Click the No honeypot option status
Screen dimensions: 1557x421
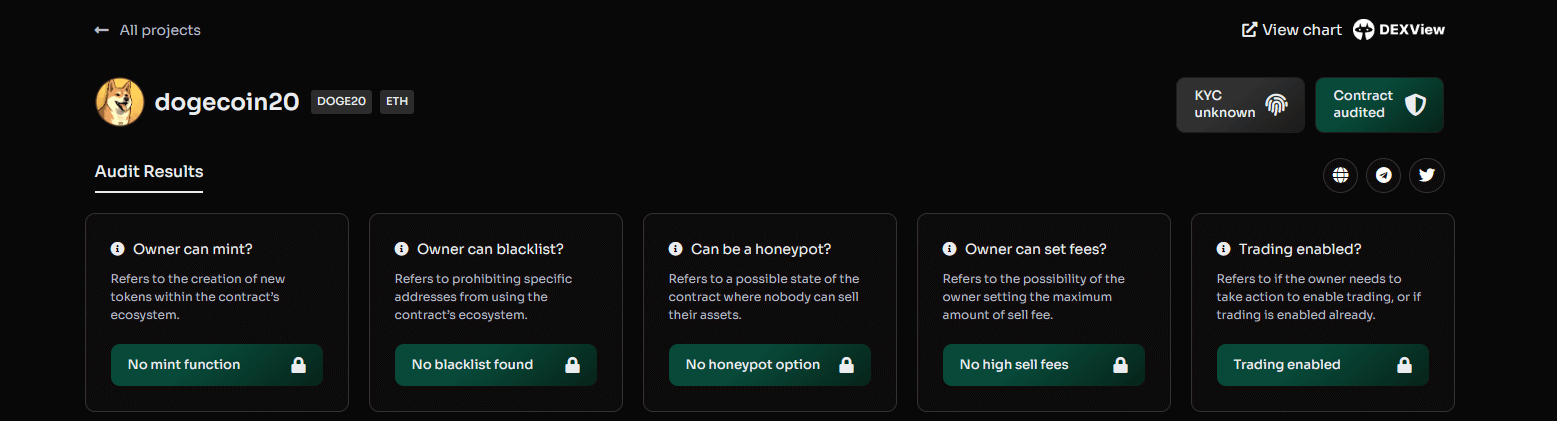769,365
